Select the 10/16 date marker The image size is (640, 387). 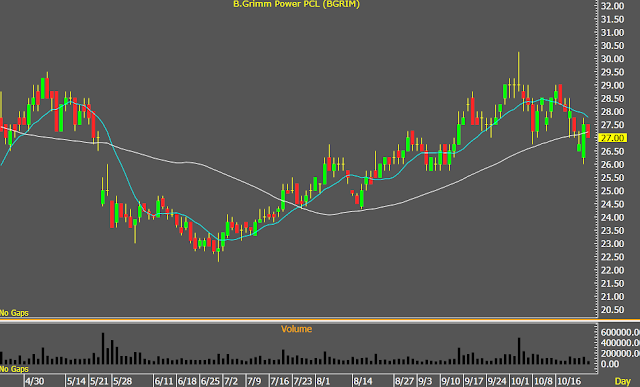point(569,381)
